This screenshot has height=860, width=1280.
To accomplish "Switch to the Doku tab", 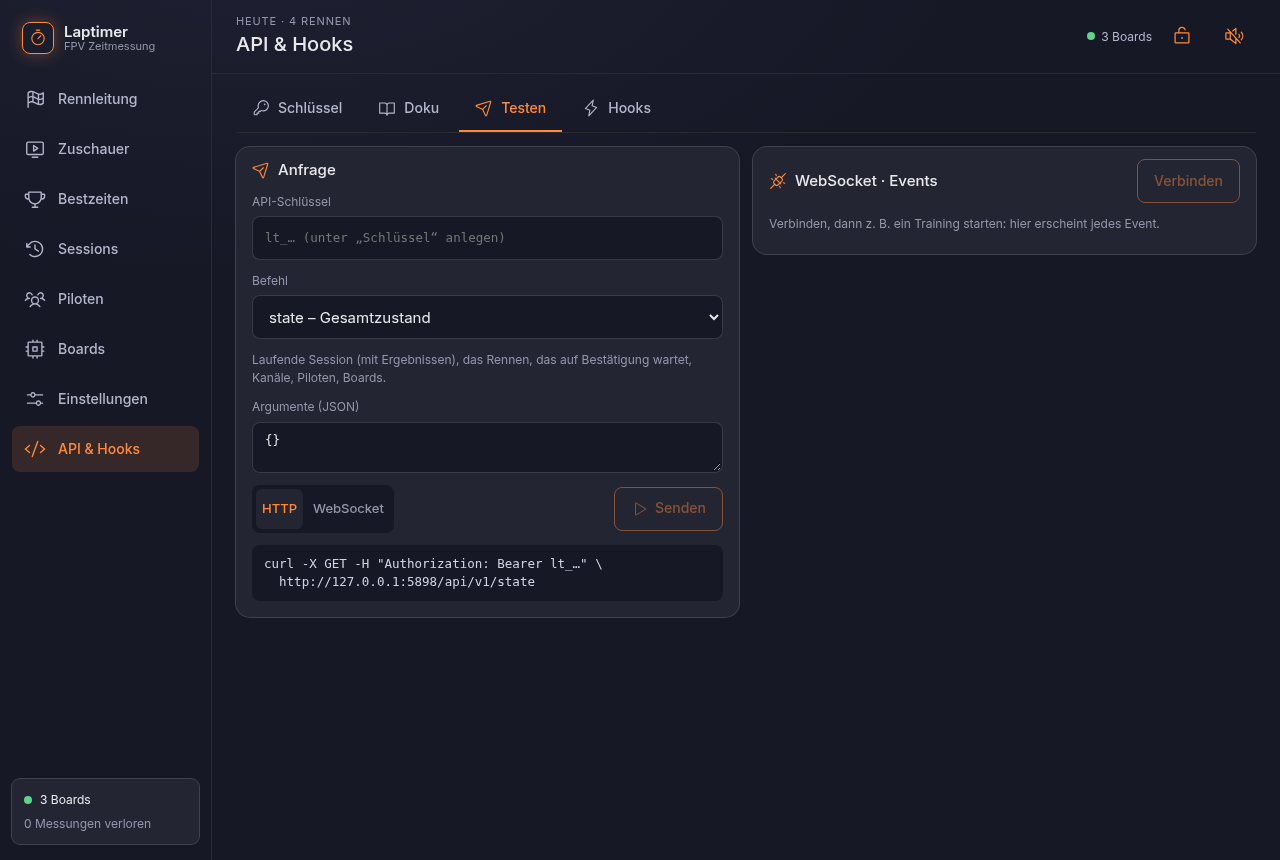I will click(408, 108).
